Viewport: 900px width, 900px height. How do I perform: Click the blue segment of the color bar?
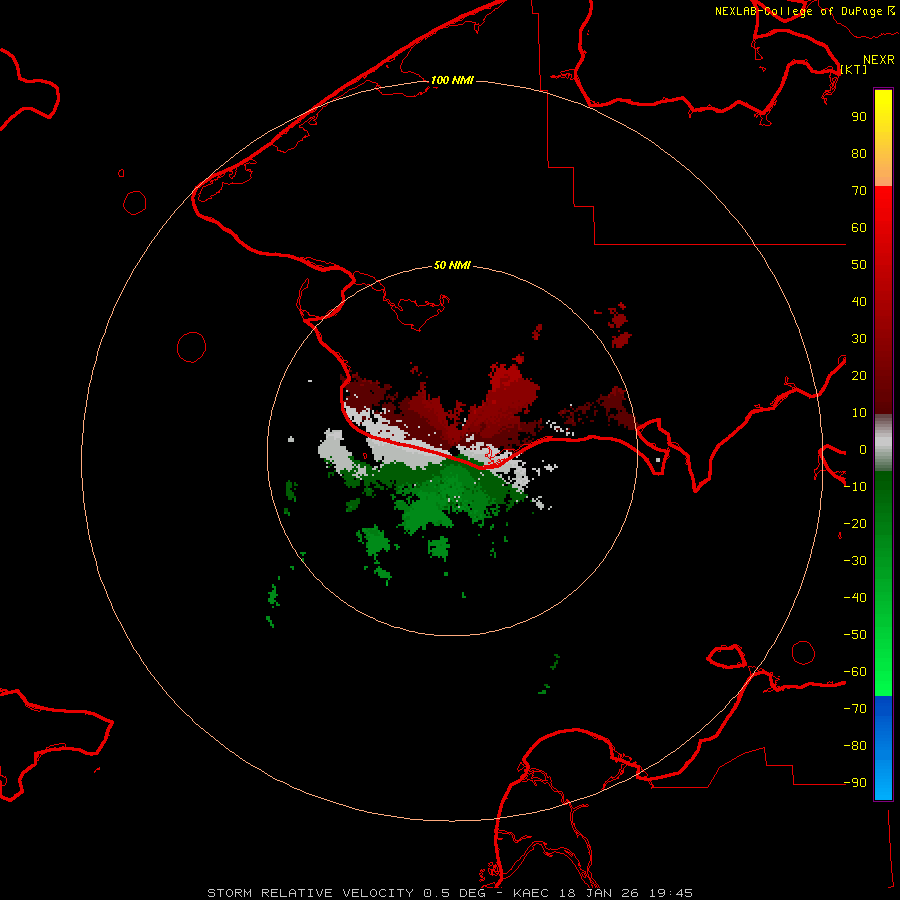pyautogui.click(x=883, y=746)
